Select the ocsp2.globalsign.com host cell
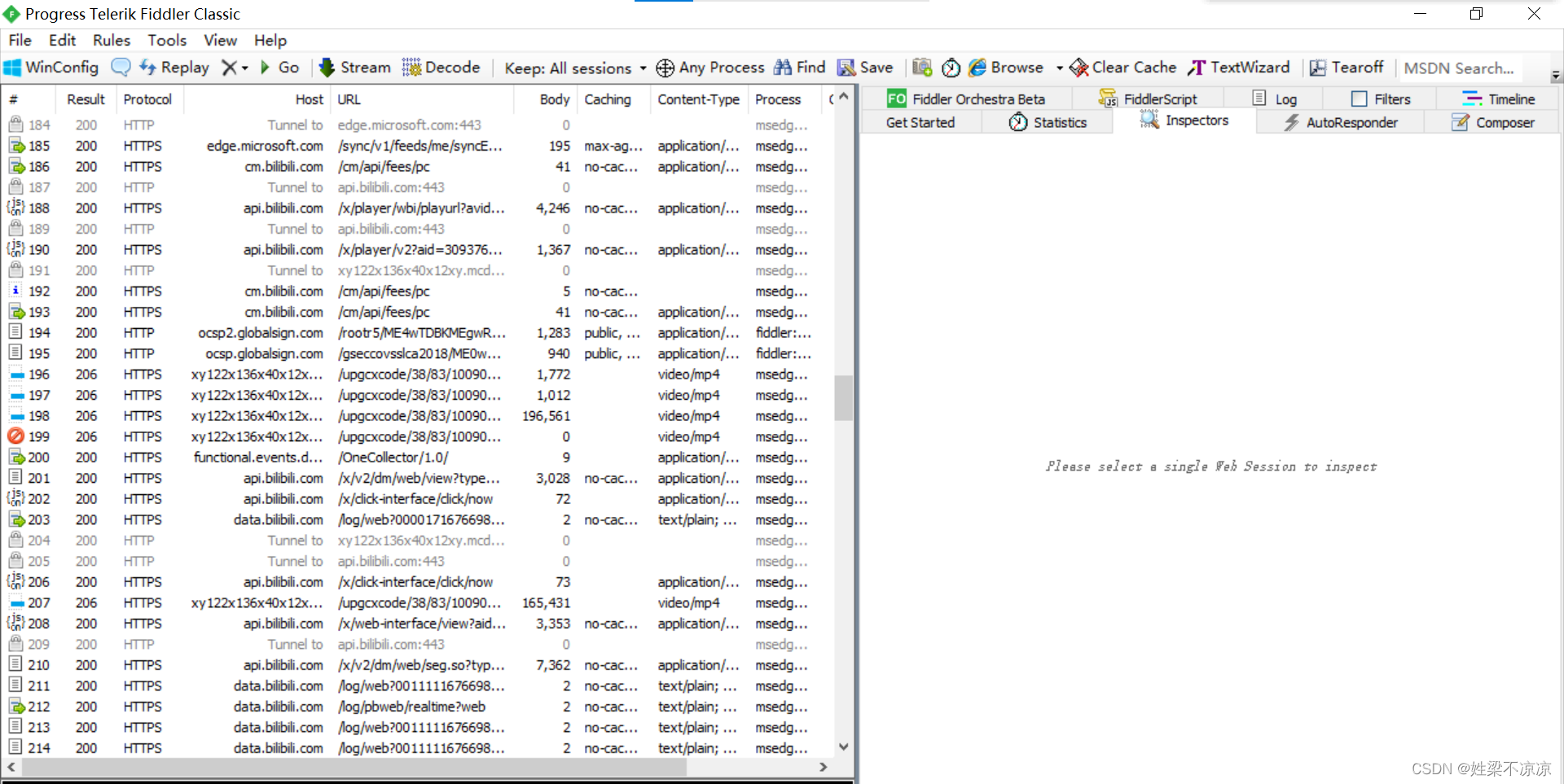The image size is (1564, 784). pyautogui.click(x=260, y=333)
